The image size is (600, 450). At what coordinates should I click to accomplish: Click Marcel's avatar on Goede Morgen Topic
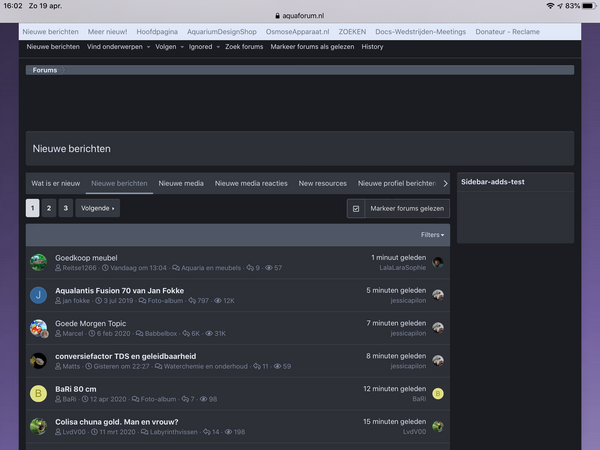38,327
